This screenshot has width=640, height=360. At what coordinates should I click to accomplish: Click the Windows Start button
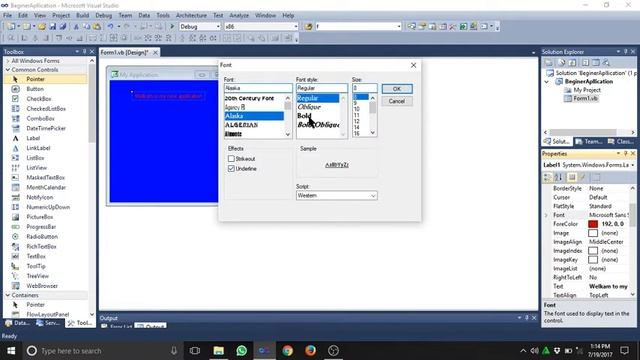click(x=11, y=351)
